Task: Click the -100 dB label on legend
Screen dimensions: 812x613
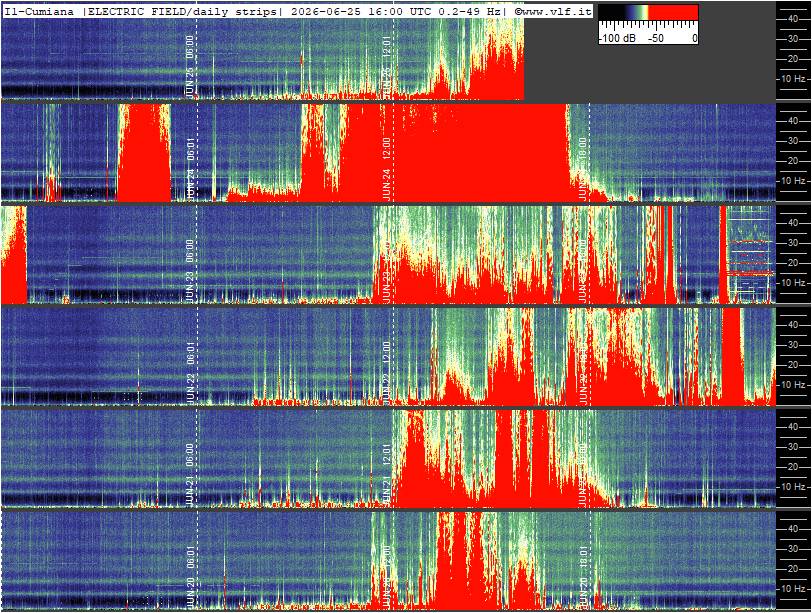Action: (x=617, y=38)
